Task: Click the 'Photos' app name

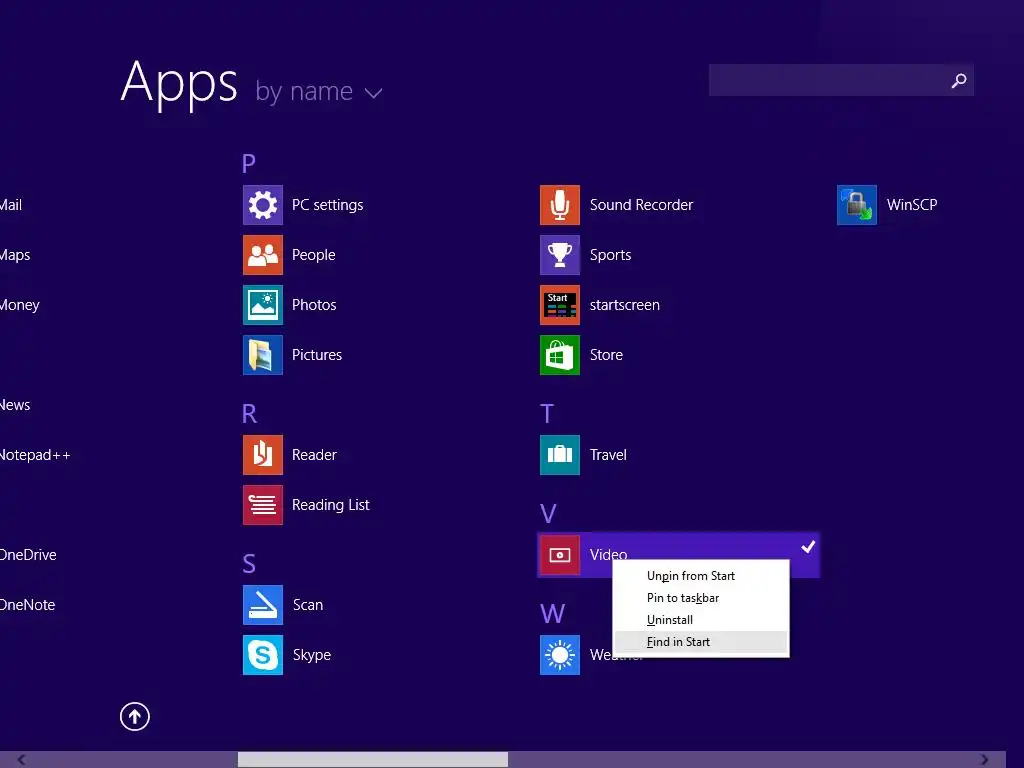Action: click(x=314, y=305)
